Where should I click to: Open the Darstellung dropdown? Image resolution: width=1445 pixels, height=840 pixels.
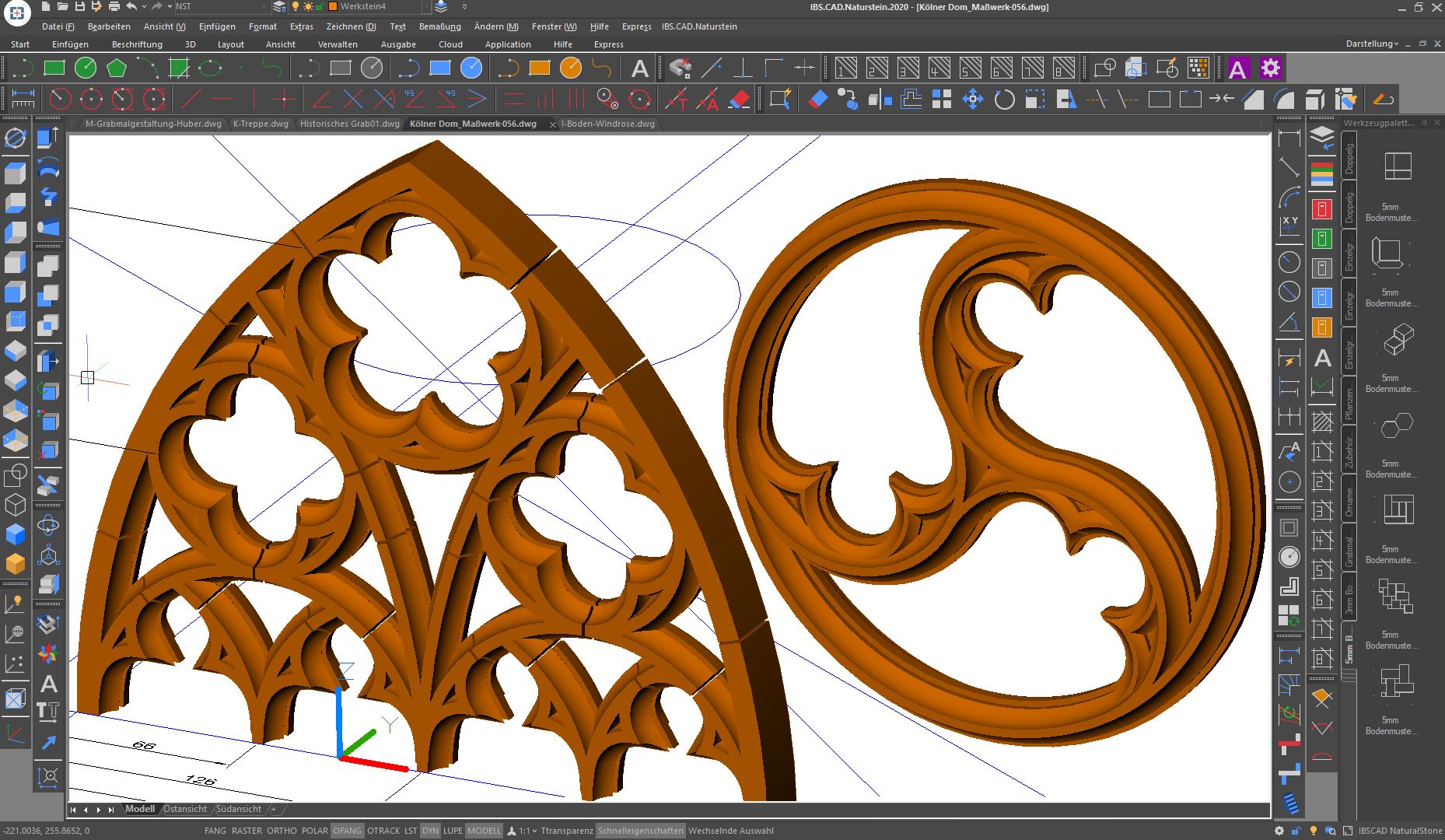point(1372,44)
